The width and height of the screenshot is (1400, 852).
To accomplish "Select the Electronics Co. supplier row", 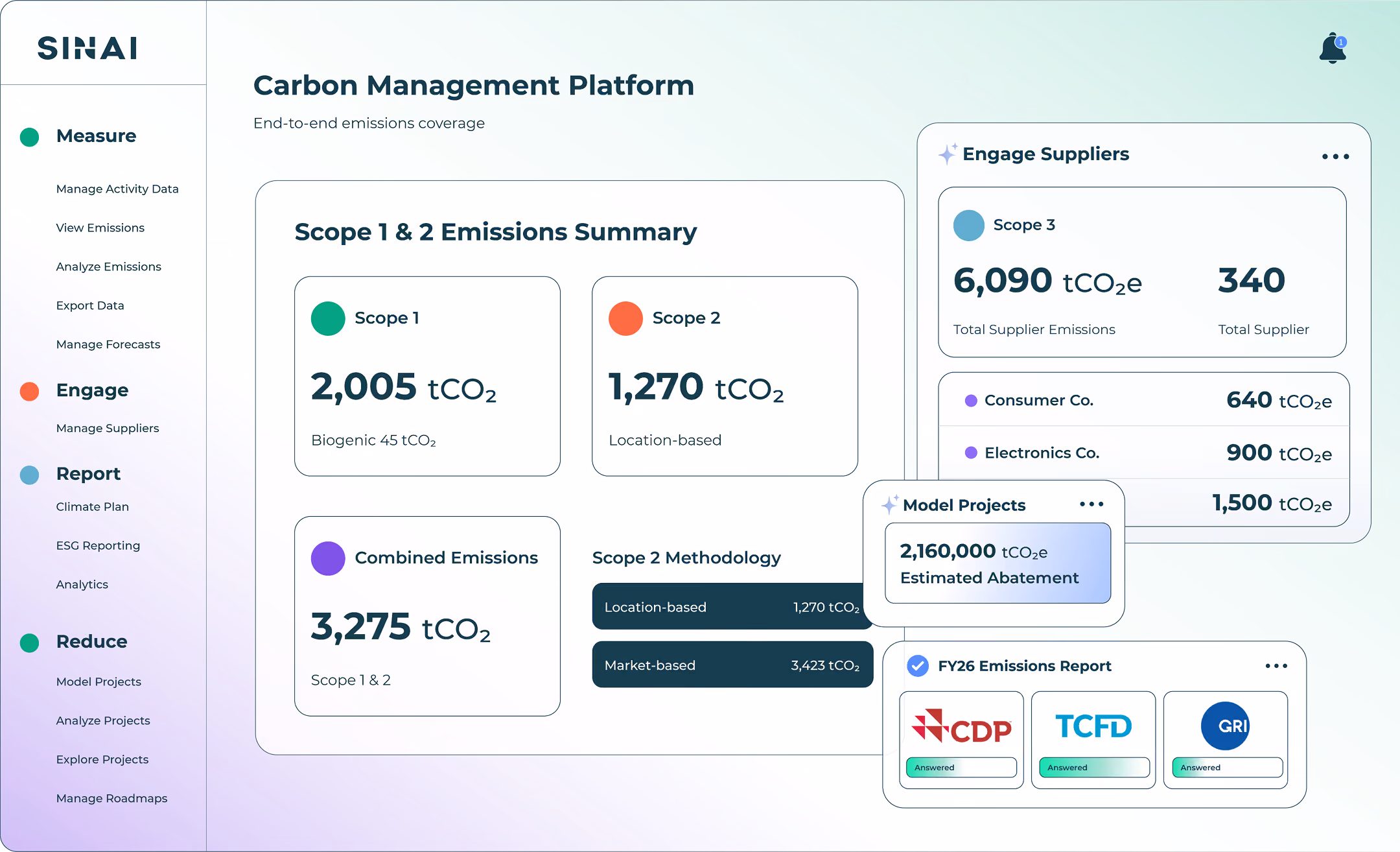I will point(1144,453).
